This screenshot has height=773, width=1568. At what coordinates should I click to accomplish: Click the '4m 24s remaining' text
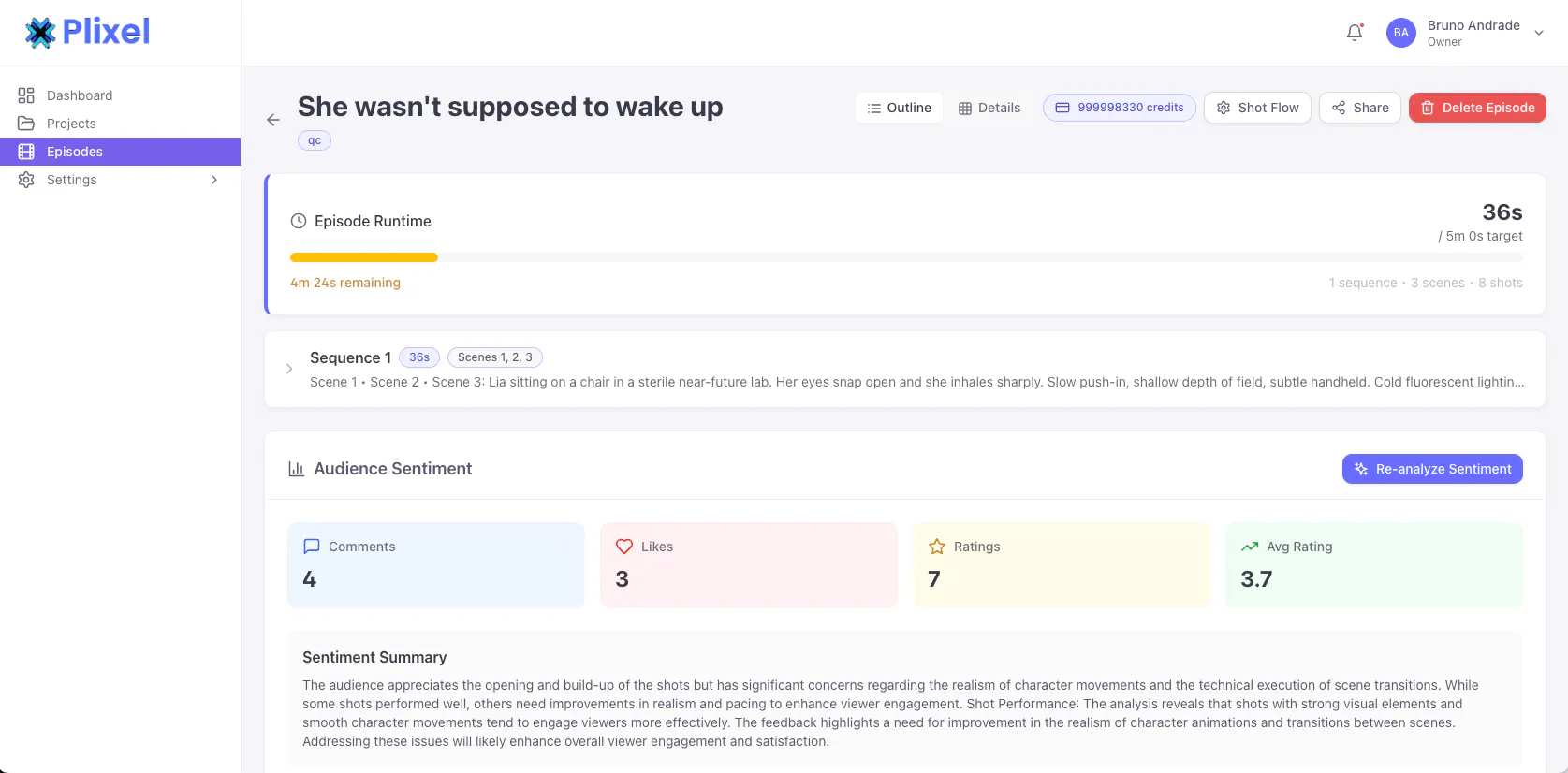coord(345,283)
